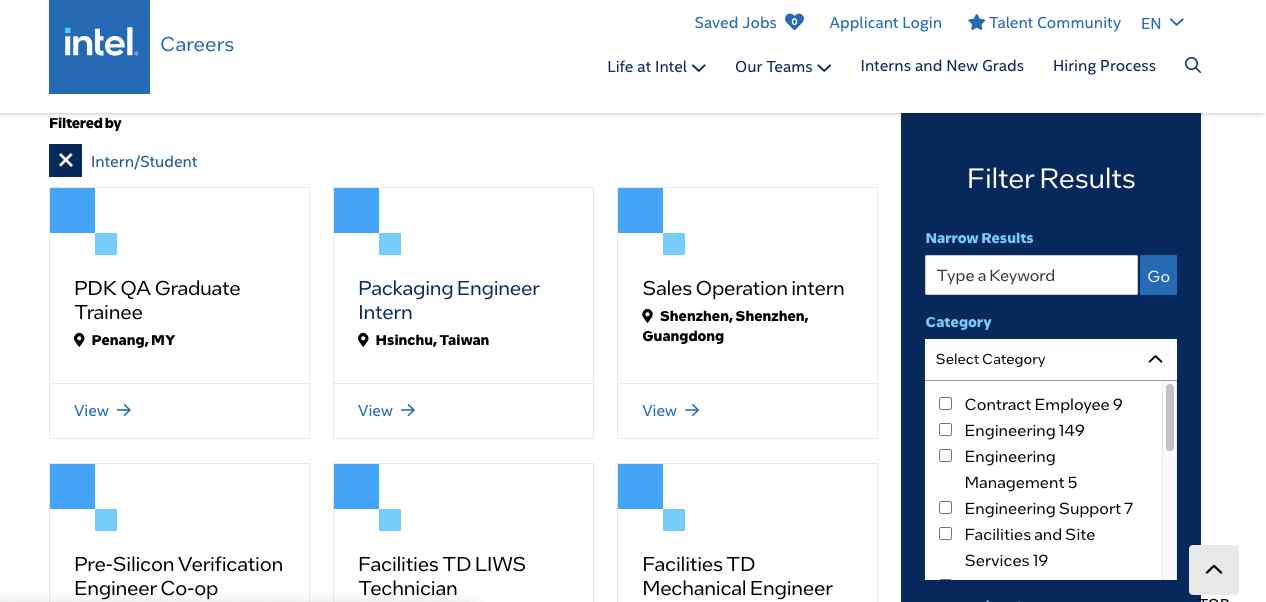Viewport: 1266px width, 602px height.
Task: Click the back-to-top chevron button
Action: click(x=1213, y=569)
